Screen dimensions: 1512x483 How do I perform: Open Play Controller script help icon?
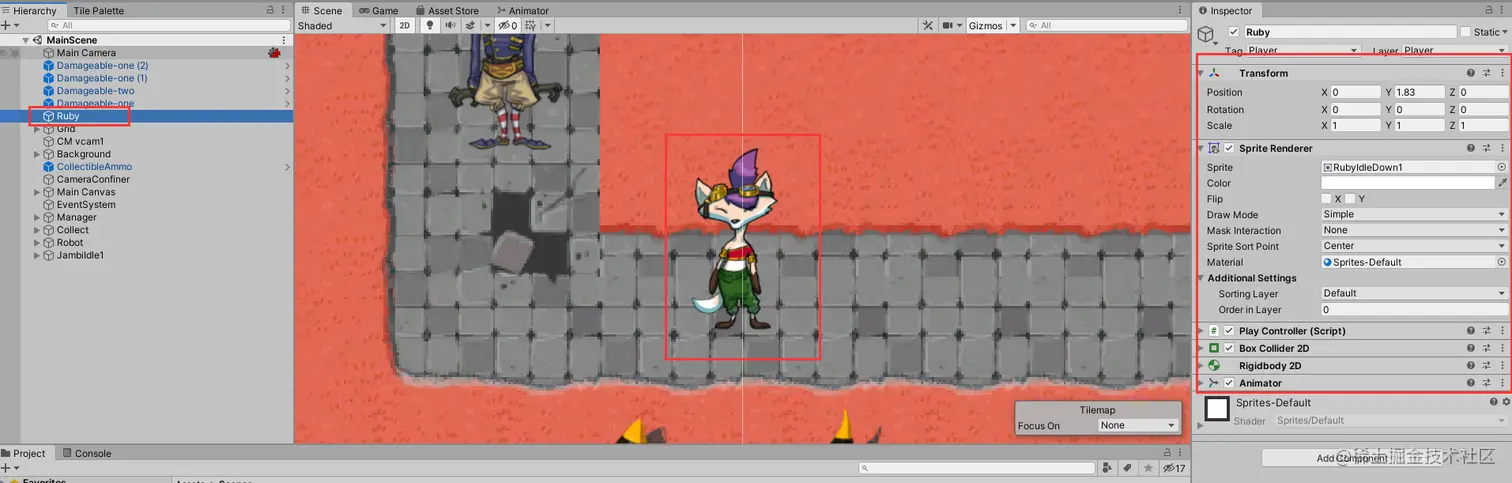coord(1471,331)
